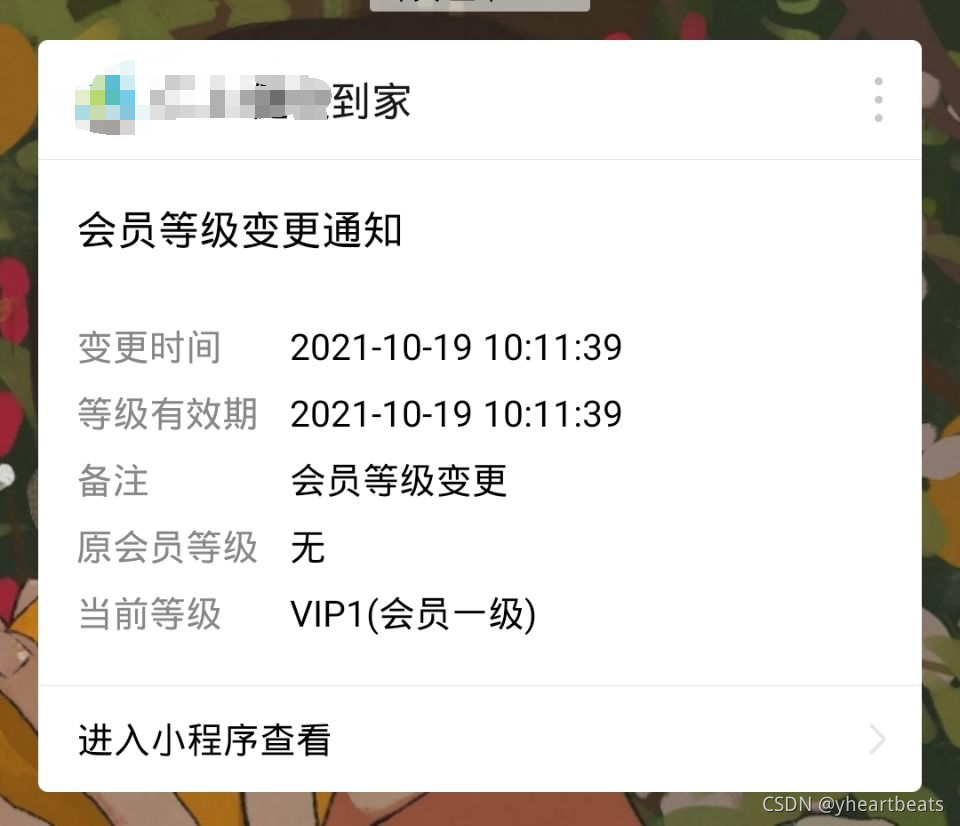Tap the 备注 label
Image resolution: width=960 pixels, height=826 pixels.
pyautogui.click(x=113, y=481)
